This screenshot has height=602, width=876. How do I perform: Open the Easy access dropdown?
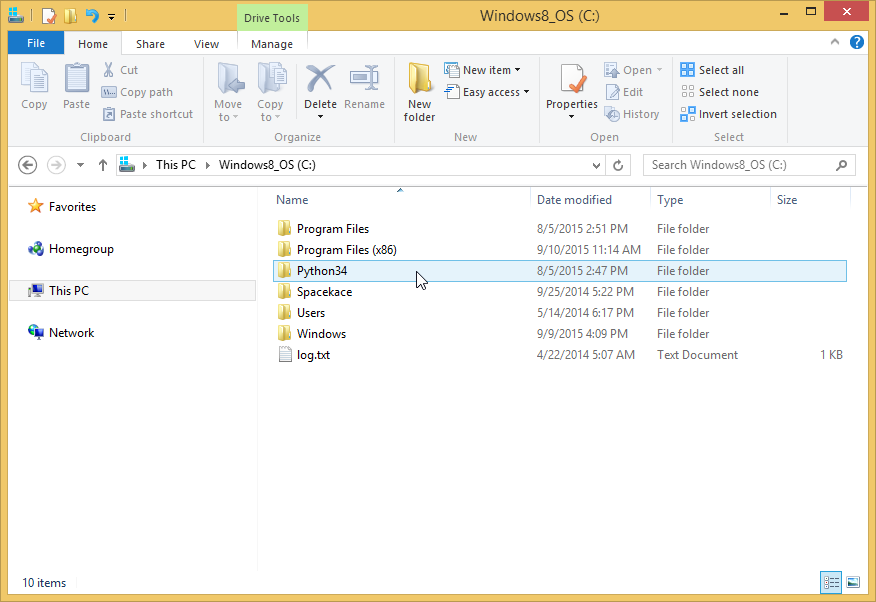click(x=527, y=92)
